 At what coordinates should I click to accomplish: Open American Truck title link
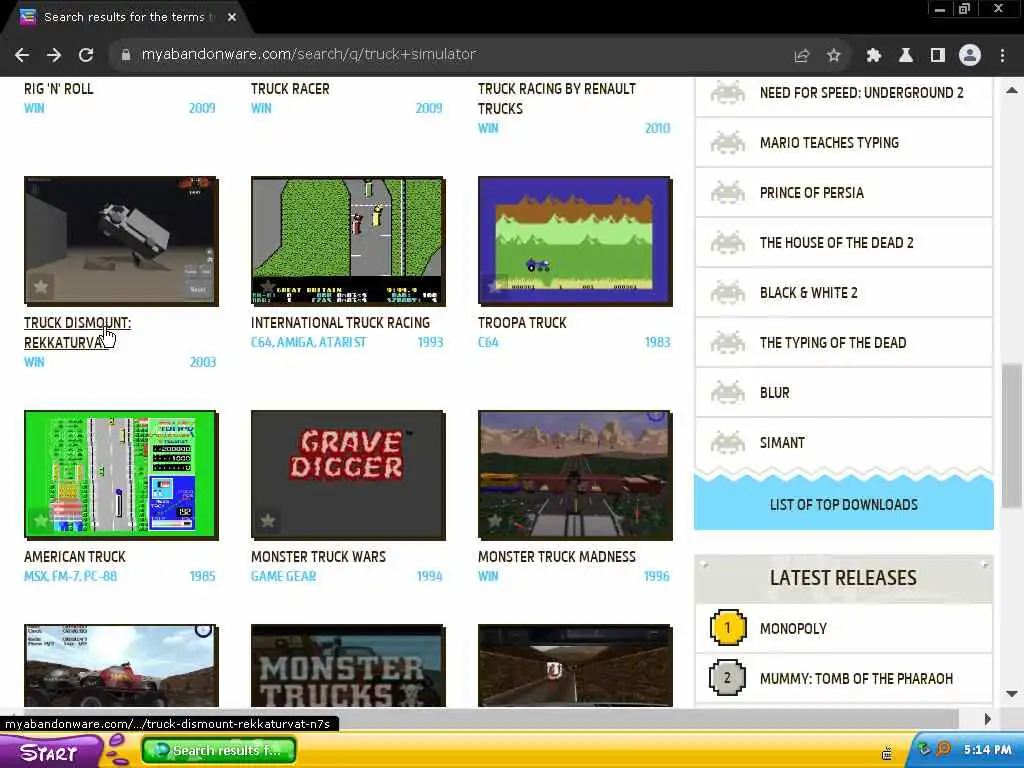click(x=74, y=556)
